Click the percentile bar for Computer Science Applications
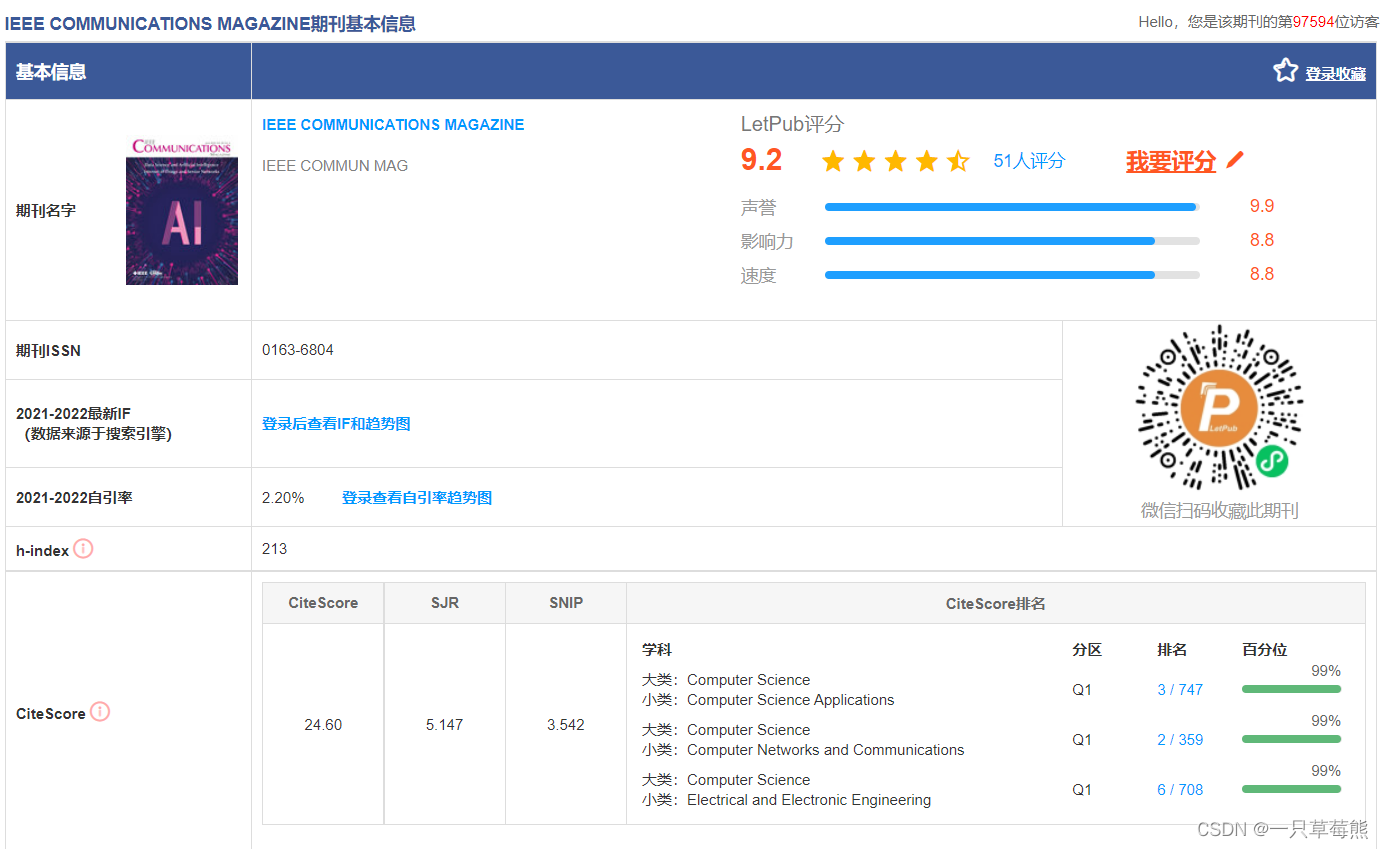 point(1291,689)
